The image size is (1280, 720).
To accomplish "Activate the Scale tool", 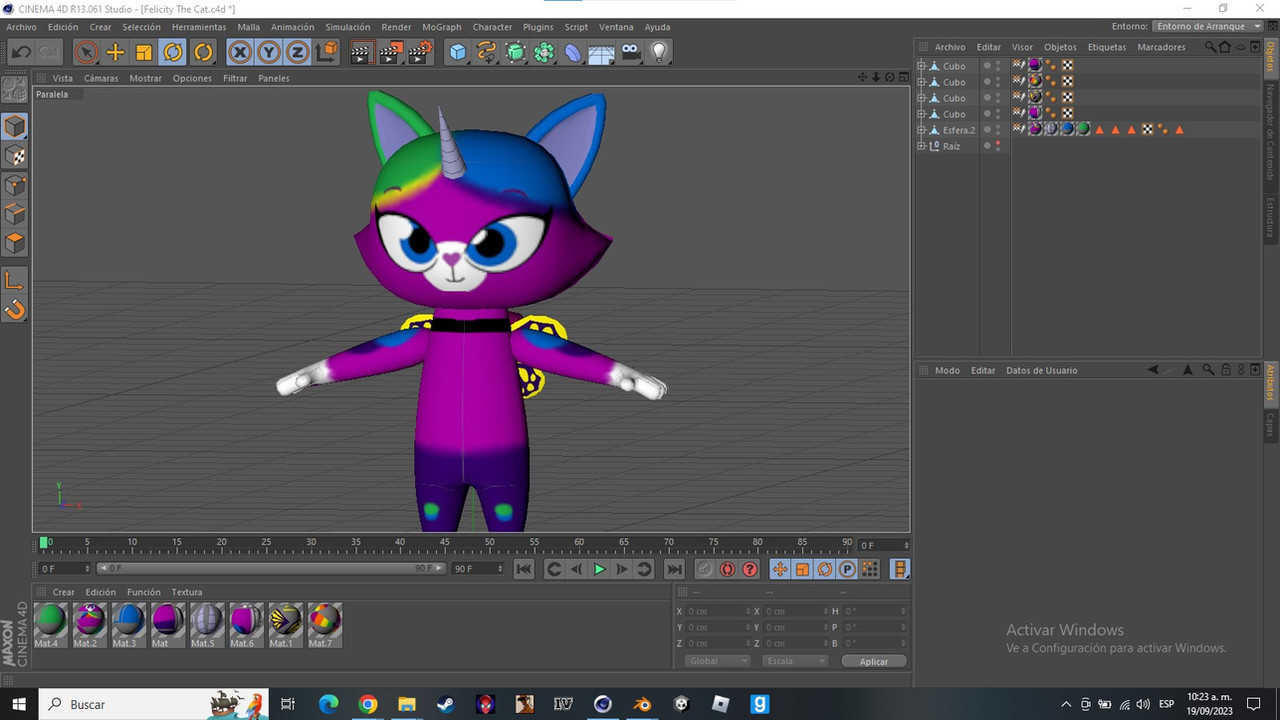I will 144,52.
